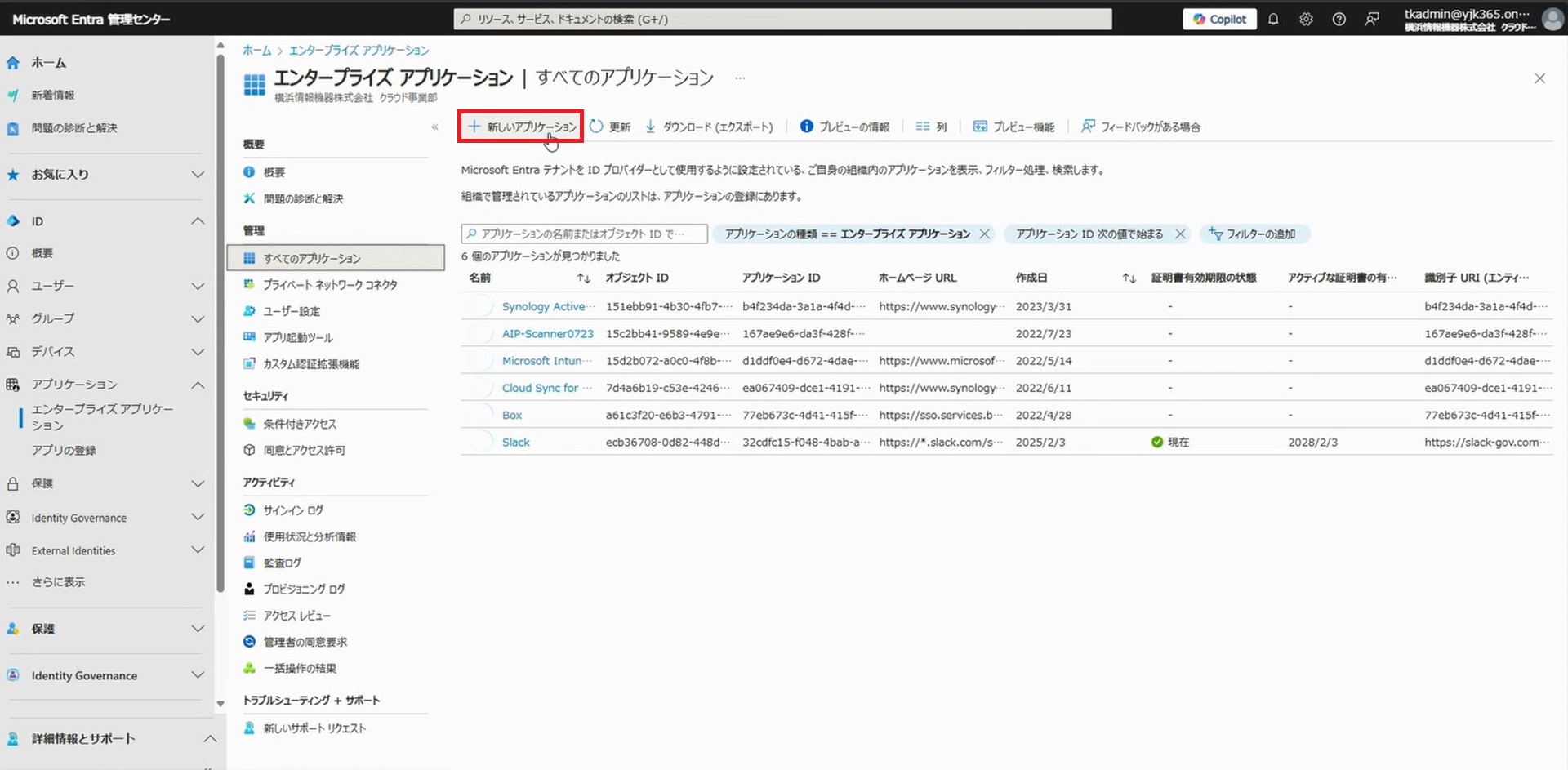Click ダウンロード (エクスポート)

tap(709, 127)
